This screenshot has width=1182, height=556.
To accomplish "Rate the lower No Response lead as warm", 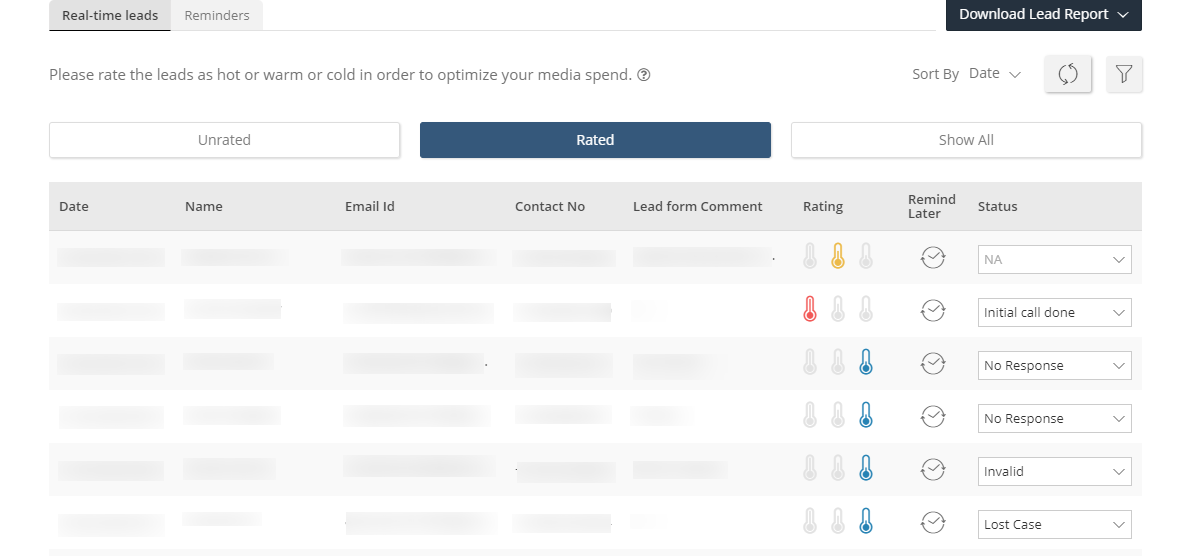I will (x=838, y=415).
